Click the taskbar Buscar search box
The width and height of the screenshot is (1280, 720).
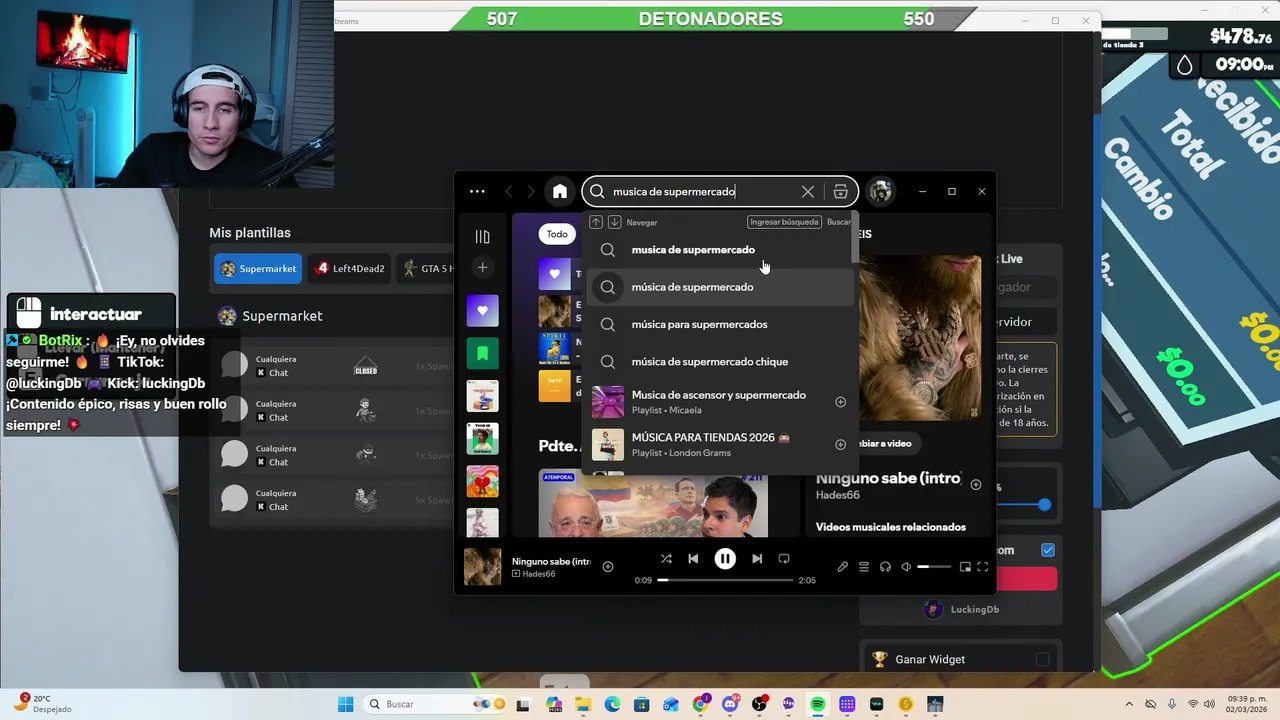433,704
